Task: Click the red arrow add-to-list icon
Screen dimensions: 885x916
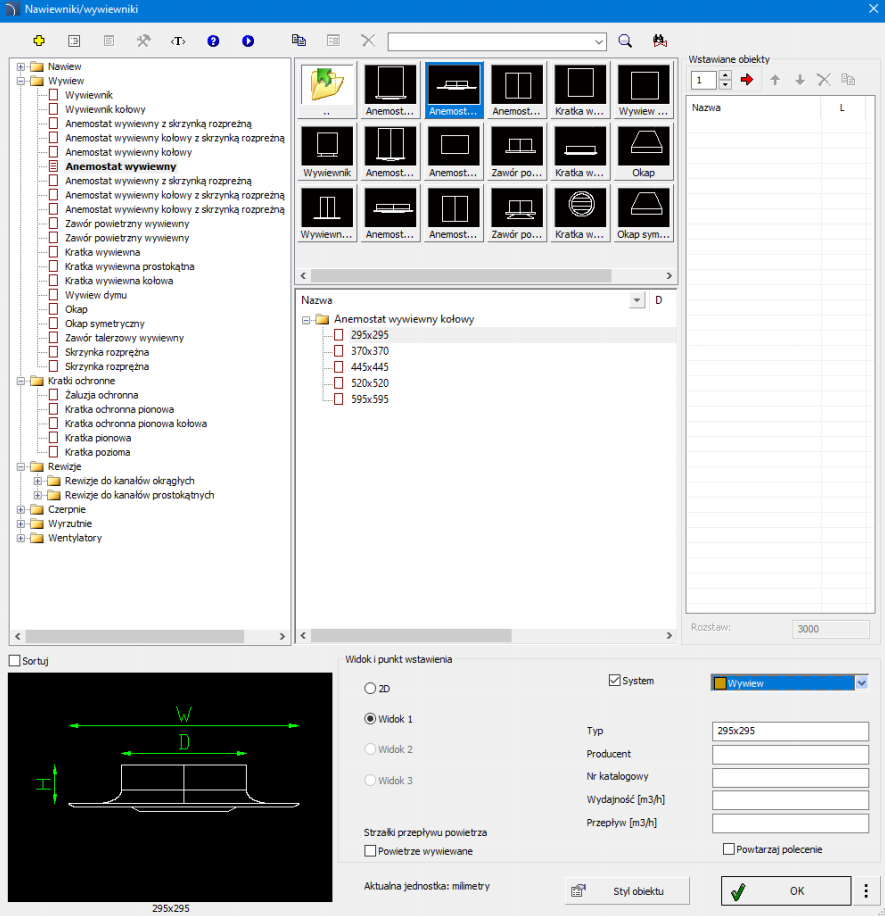Action: click(746, 80)
